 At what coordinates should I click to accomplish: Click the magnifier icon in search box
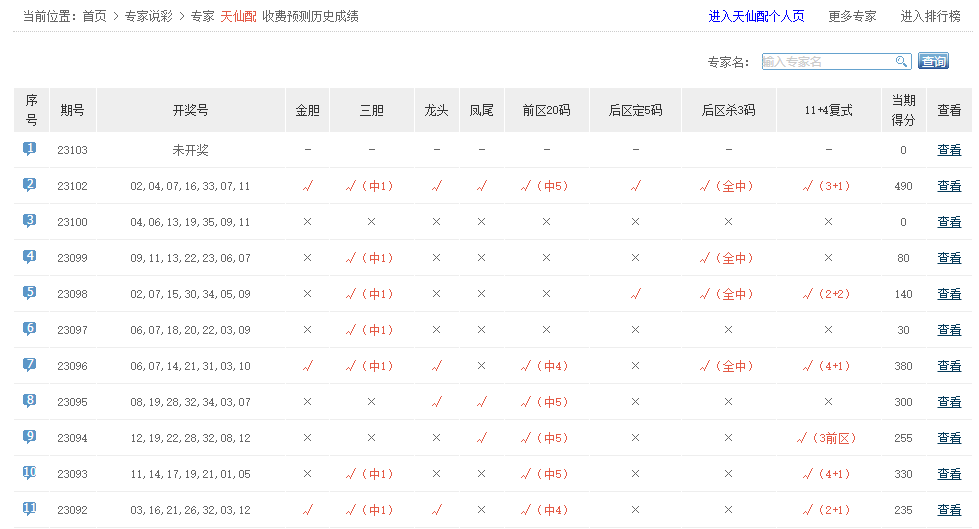[902, 62]
